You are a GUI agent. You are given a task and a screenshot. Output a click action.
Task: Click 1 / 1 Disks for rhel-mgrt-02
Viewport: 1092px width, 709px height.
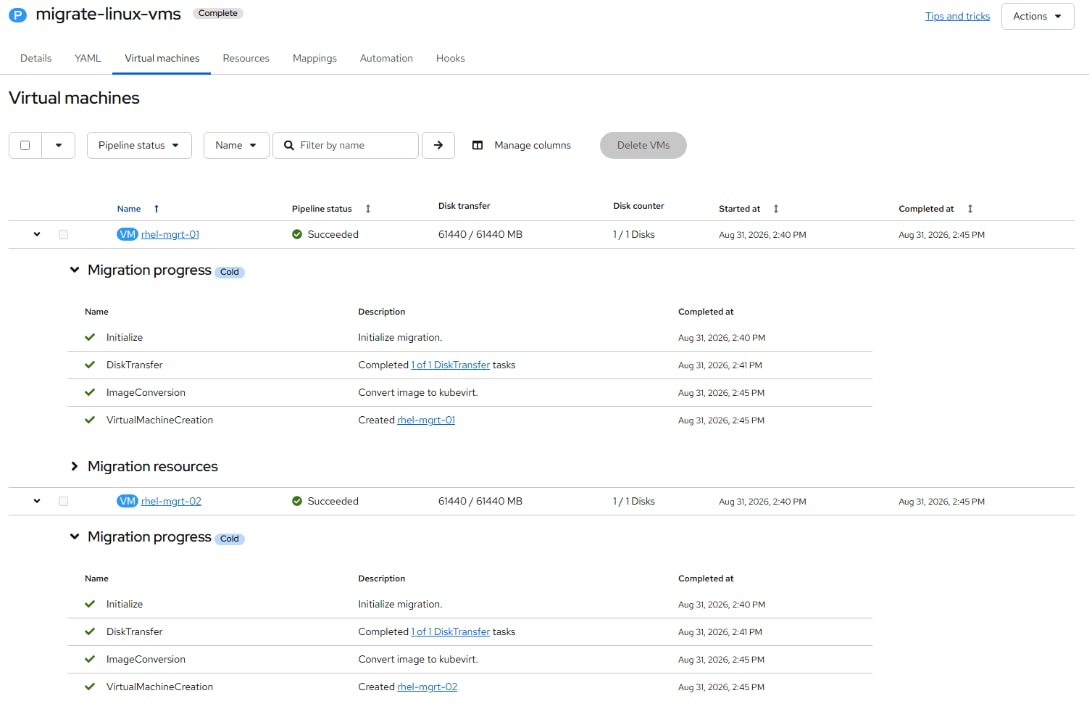[634, 501]
